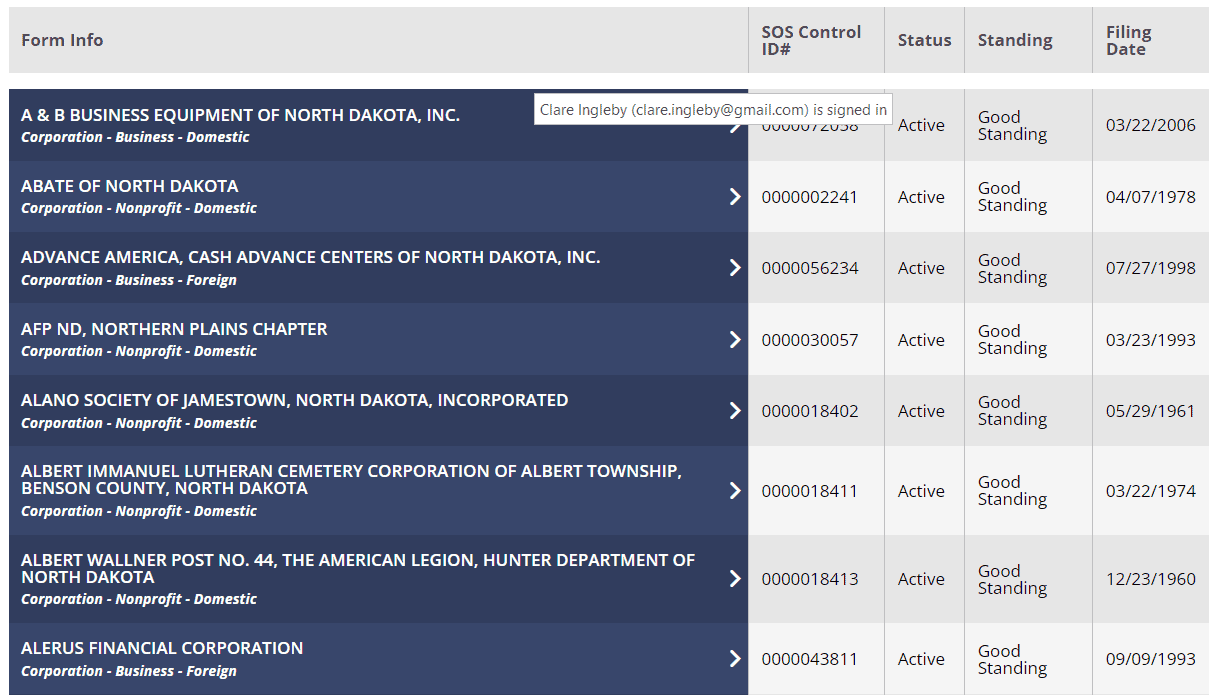Click the chevron on AFP ND, NORTHERN PLAINS CHAPTER
This screenshot has width=1217, height=695.
point(735,338)
